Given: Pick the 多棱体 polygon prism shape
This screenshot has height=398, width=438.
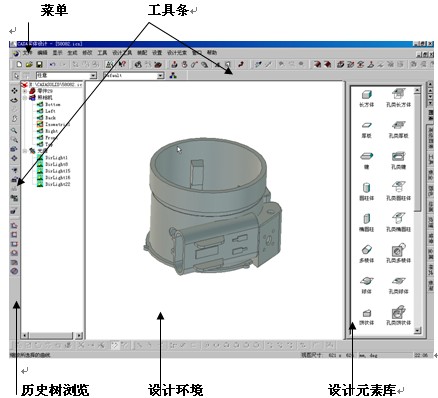Looking at the screenshot, I should (x=366, y=254).
